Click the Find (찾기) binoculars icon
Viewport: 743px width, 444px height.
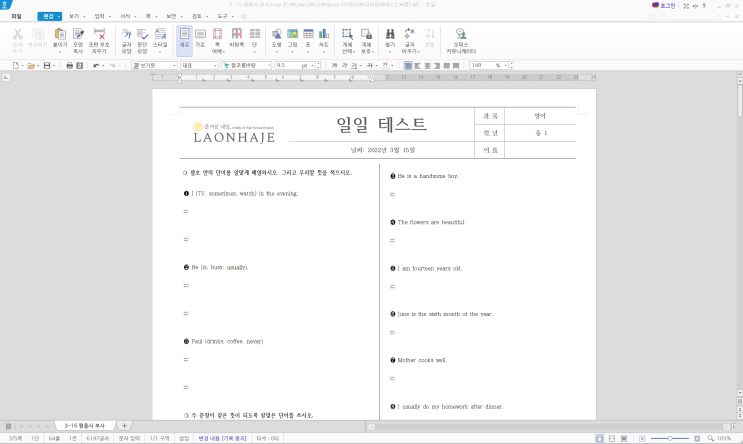[390, 34]
